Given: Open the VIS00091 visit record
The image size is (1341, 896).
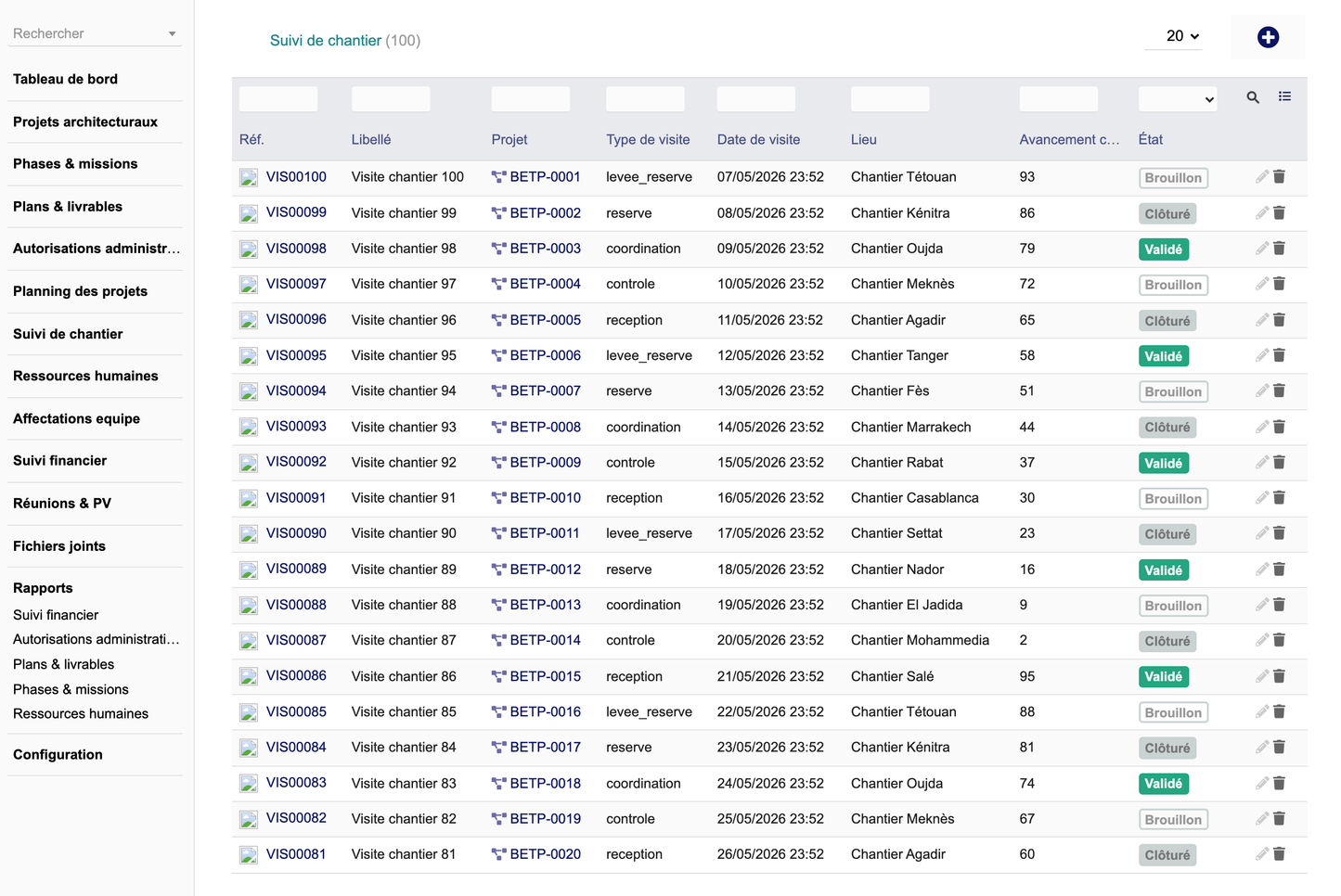Looking at the screenshot, I should (296, 498).
